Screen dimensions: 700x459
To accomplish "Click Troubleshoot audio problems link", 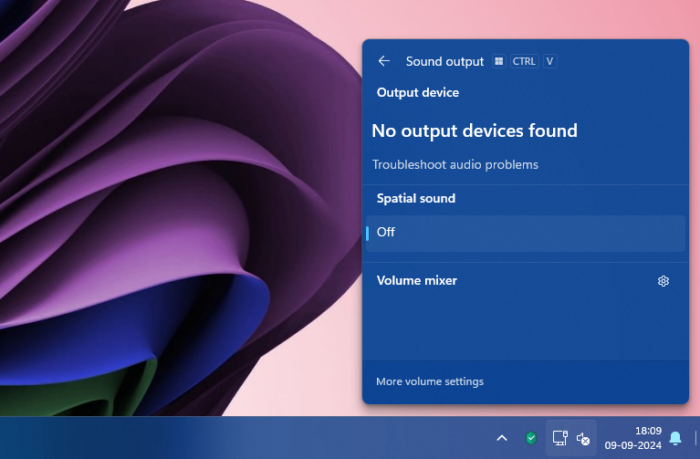I will pos(455,165).
